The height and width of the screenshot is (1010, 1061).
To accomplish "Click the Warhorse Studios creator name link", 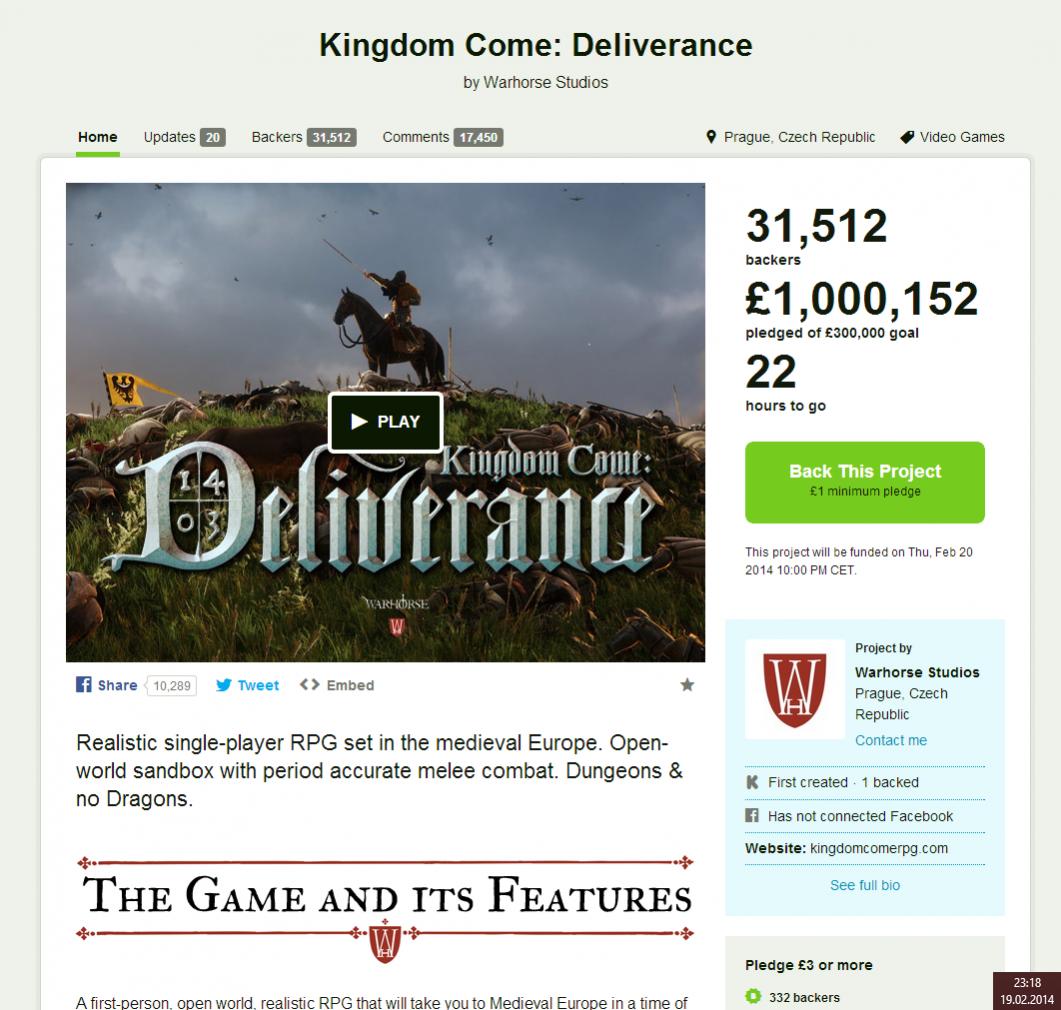I will tap(917, 672).
